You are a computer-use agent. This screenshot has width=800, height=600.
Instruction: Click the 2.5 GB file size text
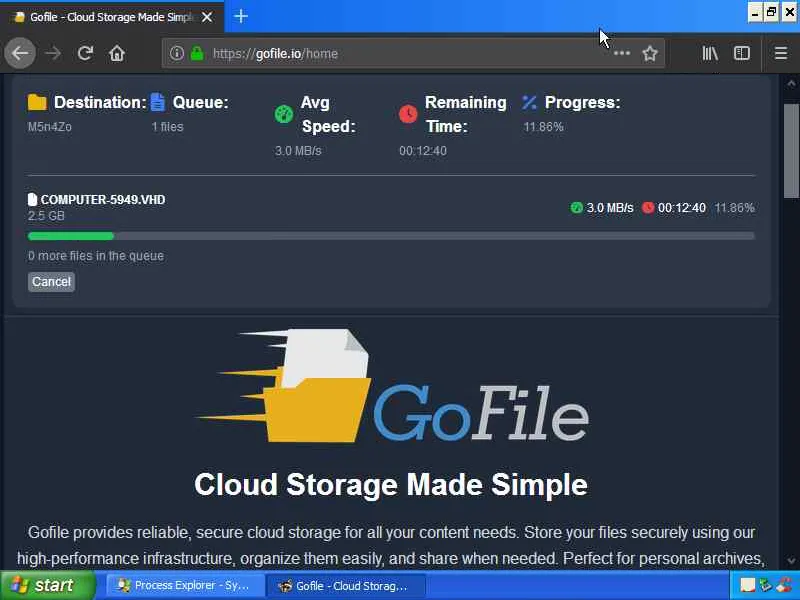[46, 215]
